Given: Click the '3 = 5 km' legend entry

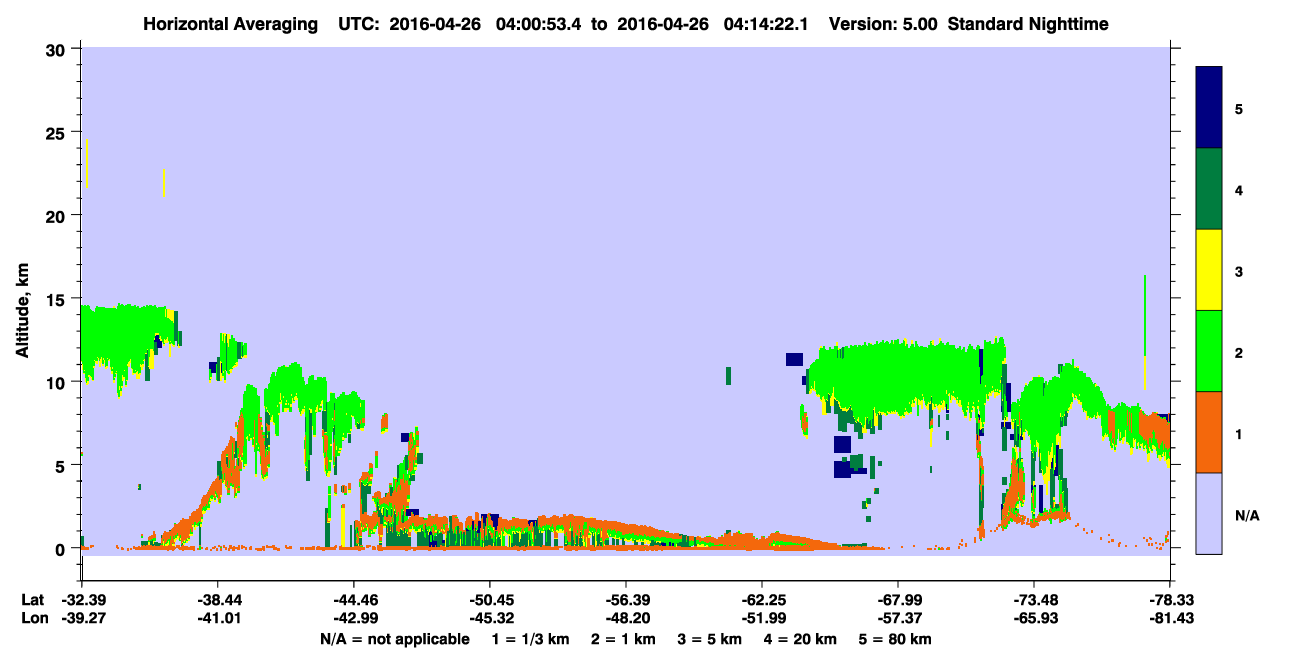Looking at the screenshot, I should point(709,639).
